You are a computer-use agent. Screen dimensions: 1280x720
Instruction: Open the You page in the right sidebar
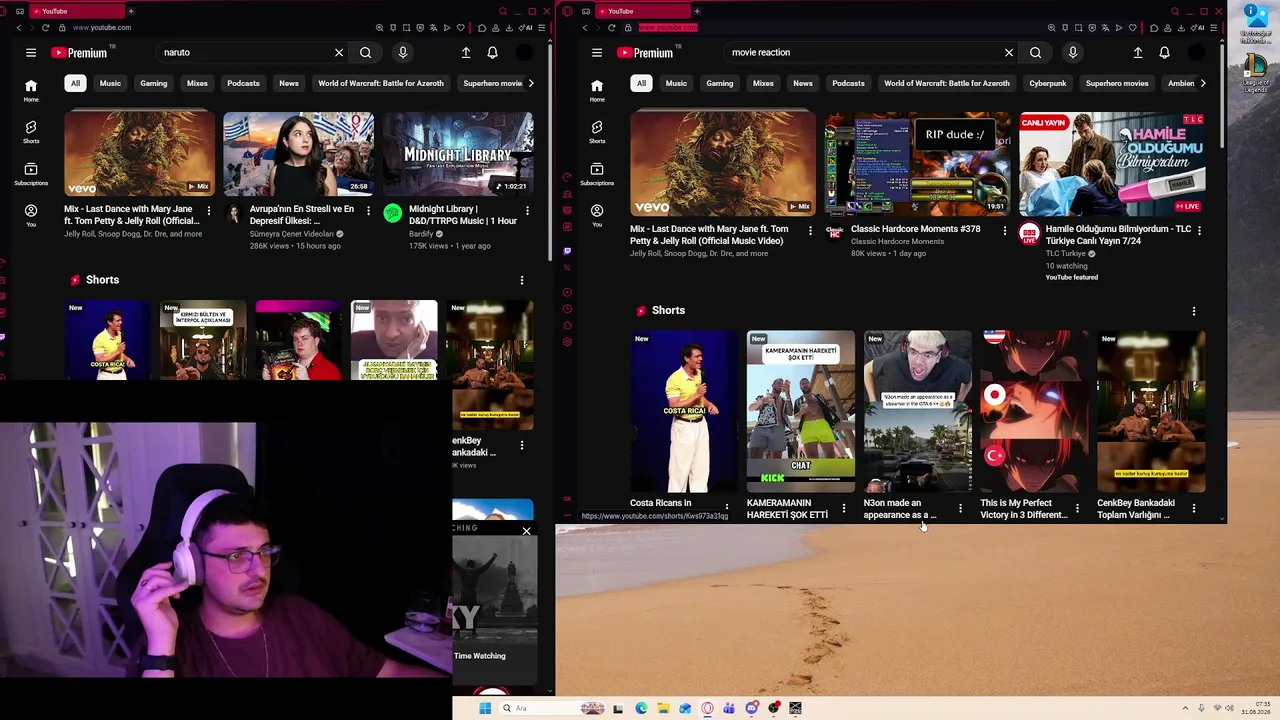coord(597,216)
